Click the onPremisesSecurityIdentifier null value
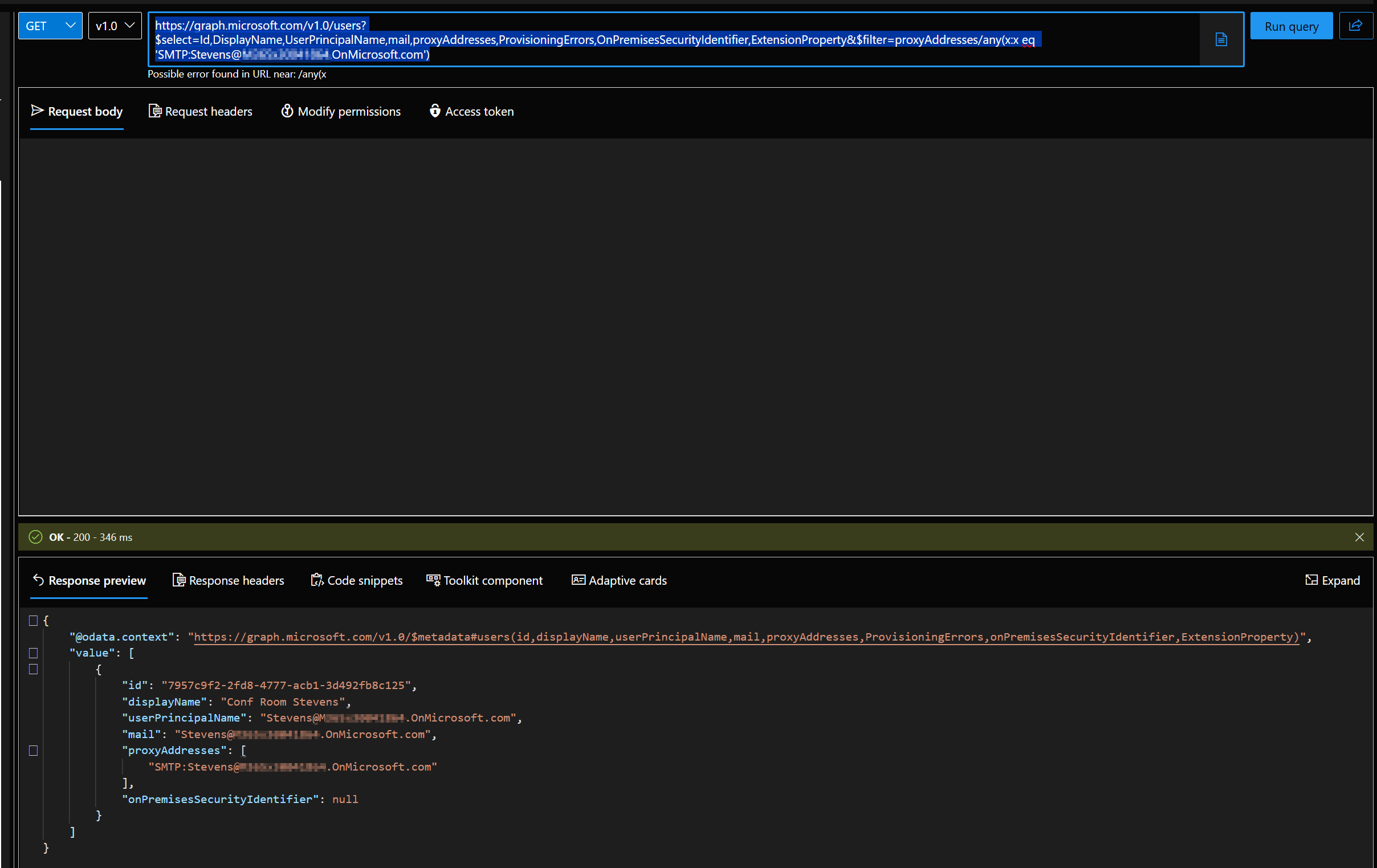Image resolution: width=1377 pixels, height=868 pixels. click(x=345, y=800)
